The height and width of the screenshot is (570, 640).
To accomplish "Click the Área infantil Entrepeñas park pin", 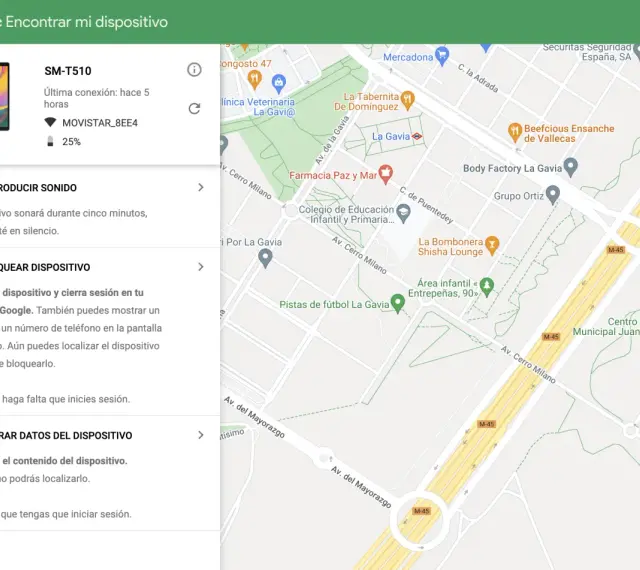I will (487, 287).
